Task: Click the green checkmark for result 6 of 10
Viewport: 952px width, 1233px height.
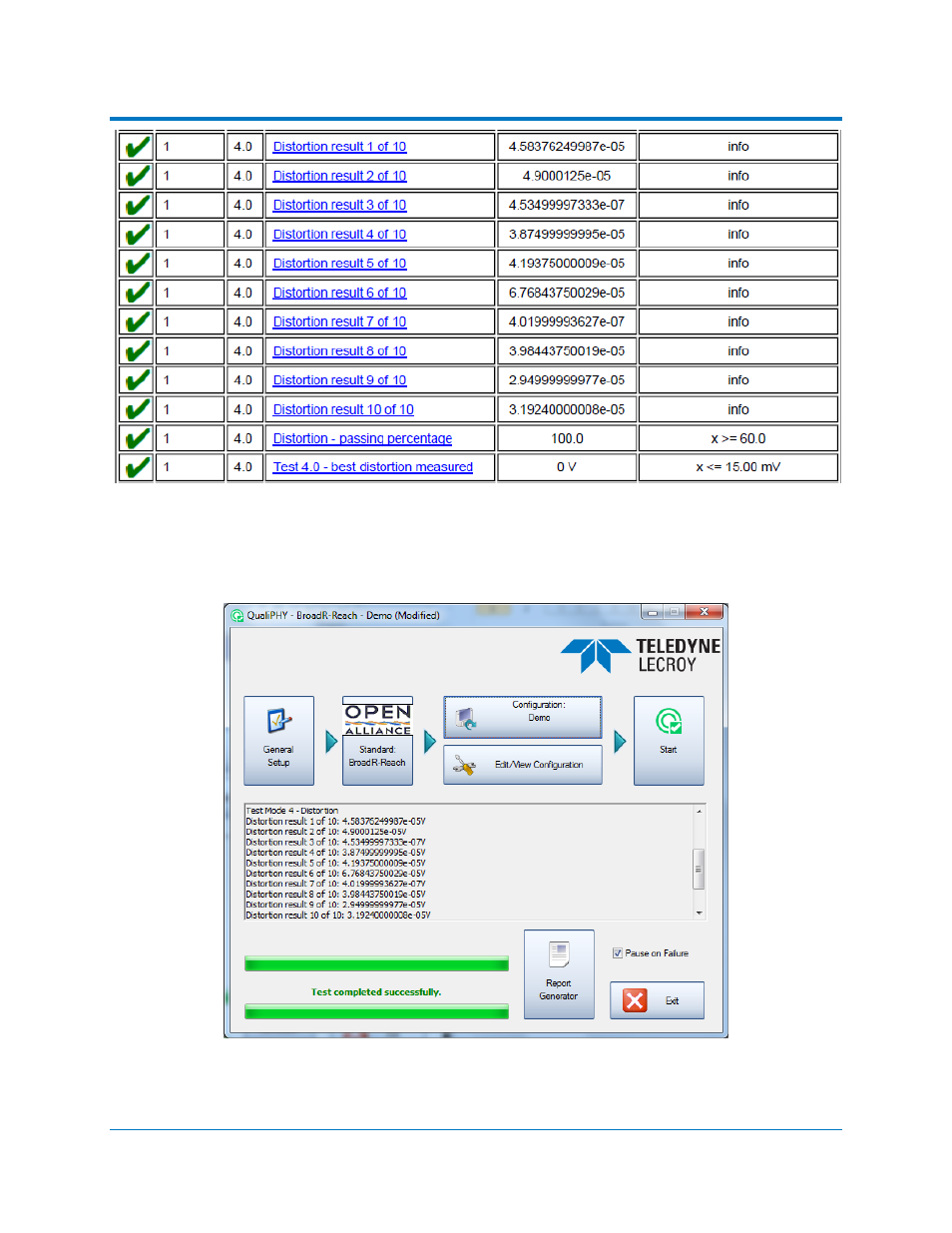Action: (x=137, y=293)
